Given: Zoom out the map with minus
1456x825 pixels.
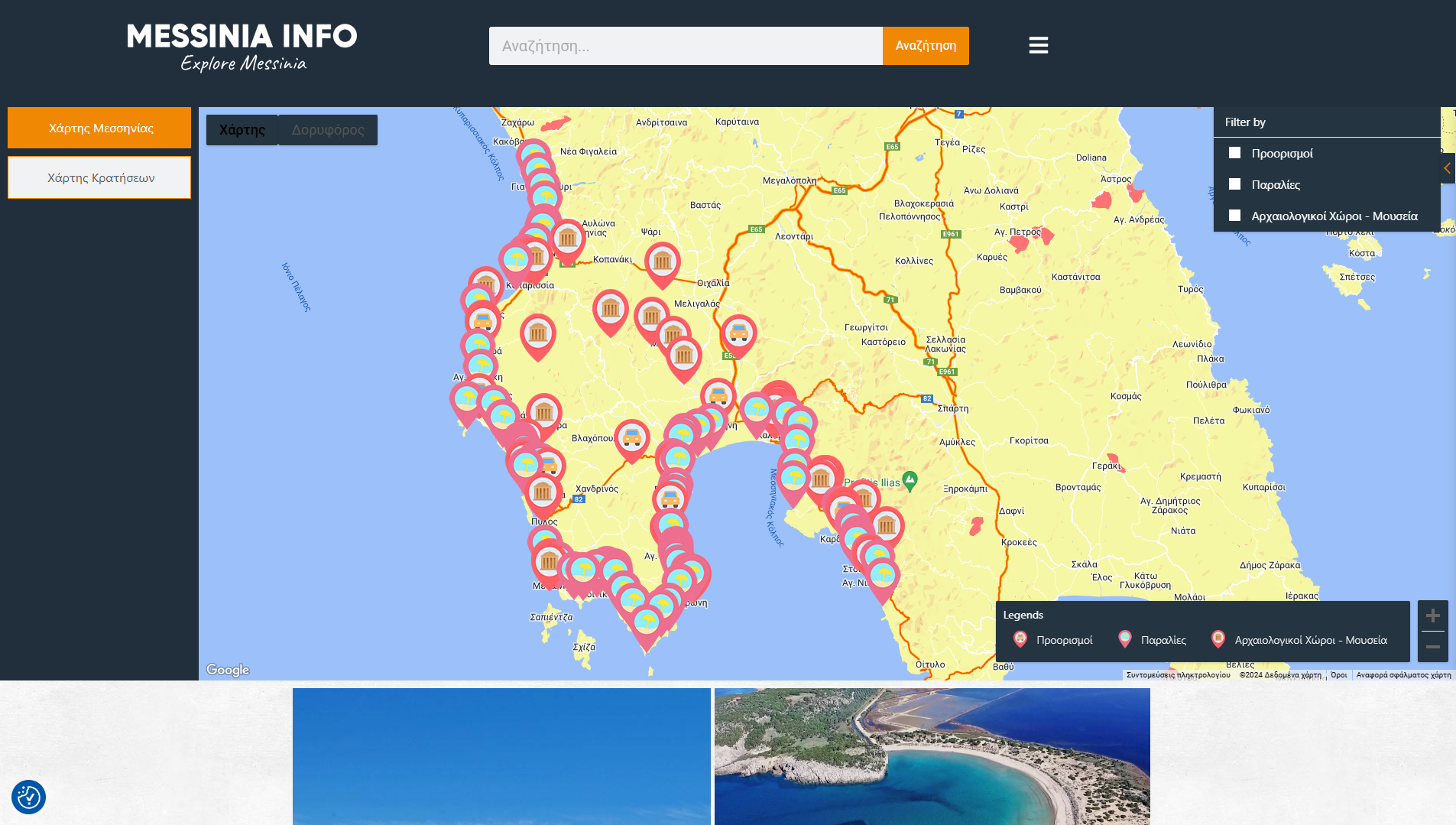Looking at the screenshot, I should (x=1432, y=647).
